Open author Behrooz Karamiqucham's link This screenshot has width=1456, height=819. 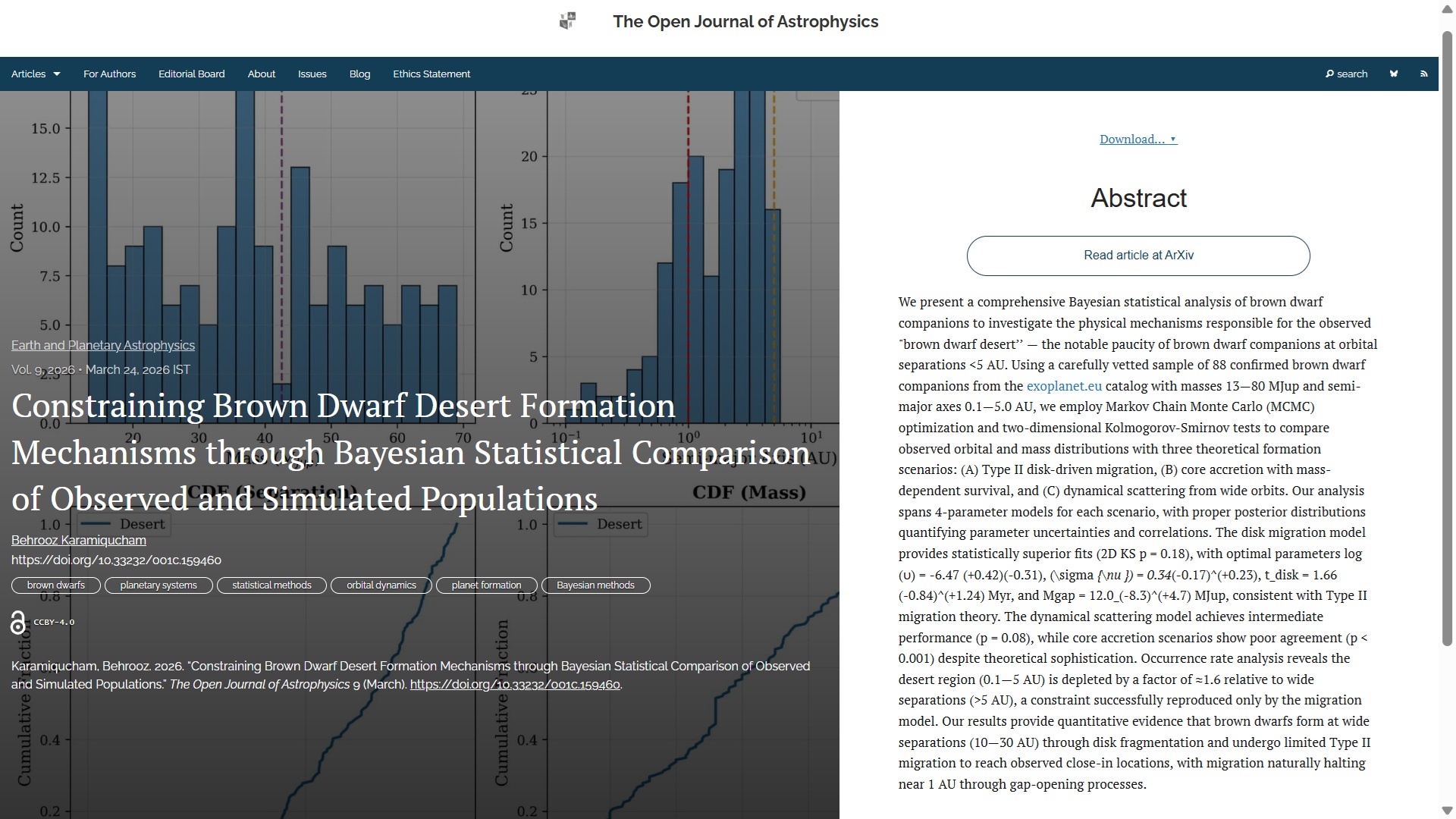coord(79,540)
